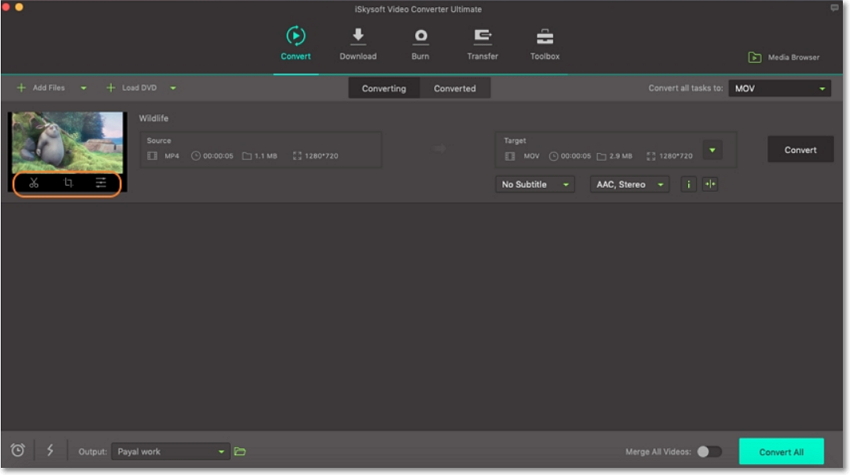Click the split icon next to info
Viewport: 850px width, 475px height.
tap(710, 184)
